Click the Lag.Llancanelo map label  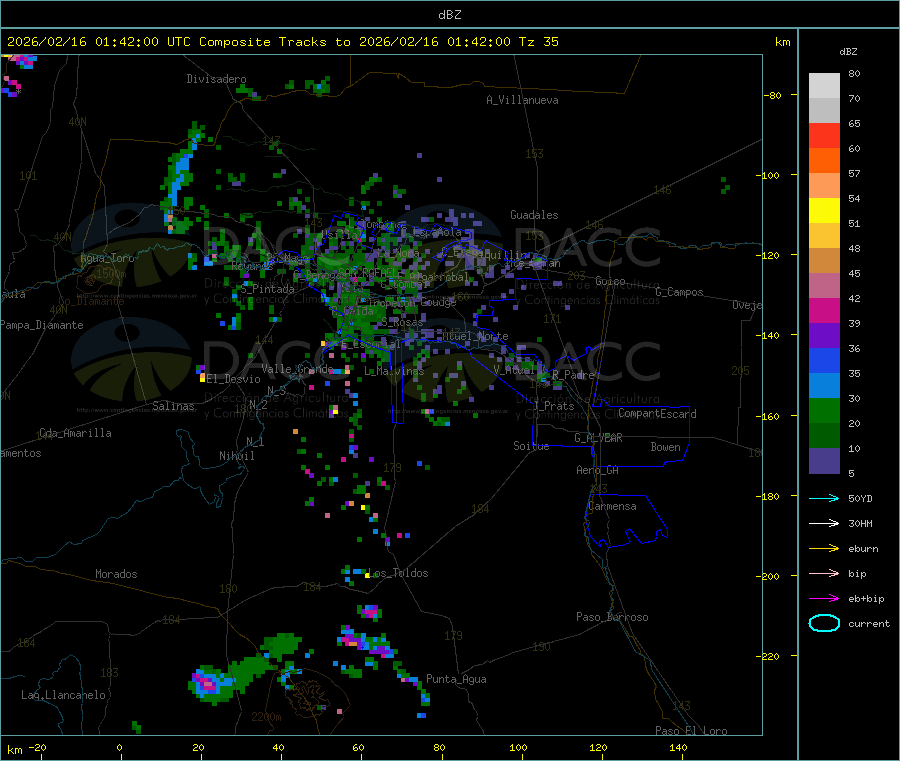click(x=63, y=695)
